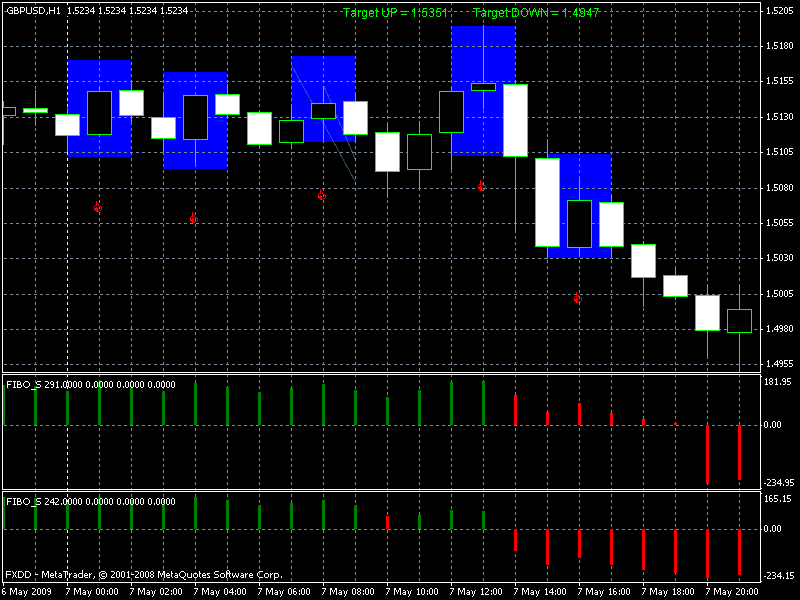The image size is (800, 600).
Task: Select the red marker beneath the tallest blue box
Action: tap(481, 186)
